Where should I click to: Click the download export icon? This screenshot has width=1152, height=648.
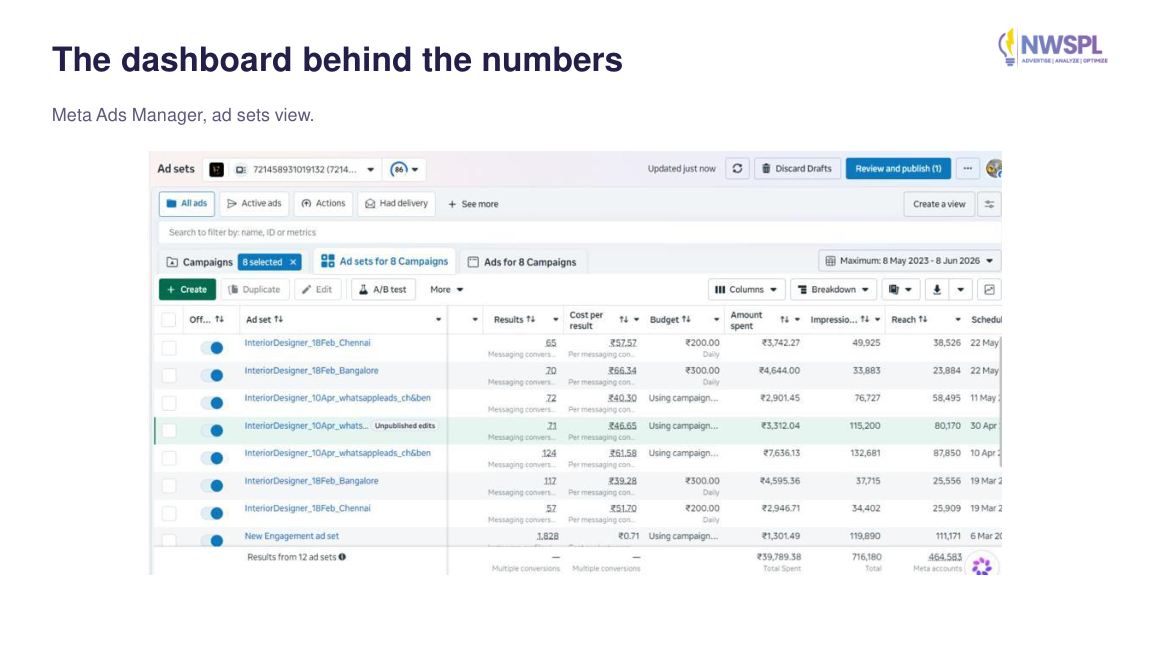pos(937,289)
